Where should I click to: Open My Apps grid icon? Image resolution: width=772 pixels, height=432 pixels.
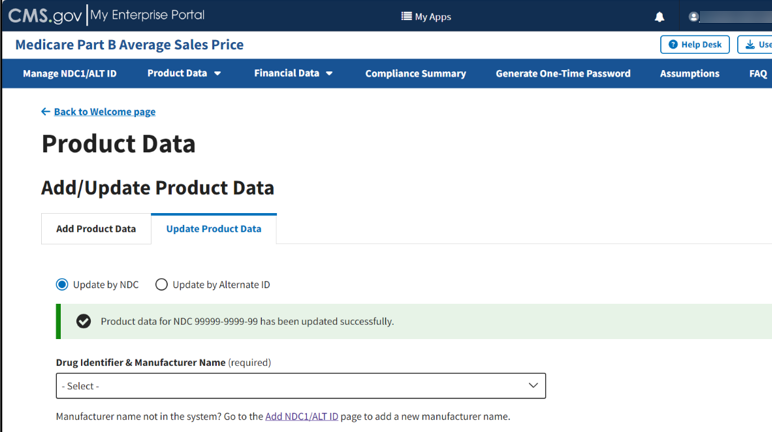pos(407,17)
